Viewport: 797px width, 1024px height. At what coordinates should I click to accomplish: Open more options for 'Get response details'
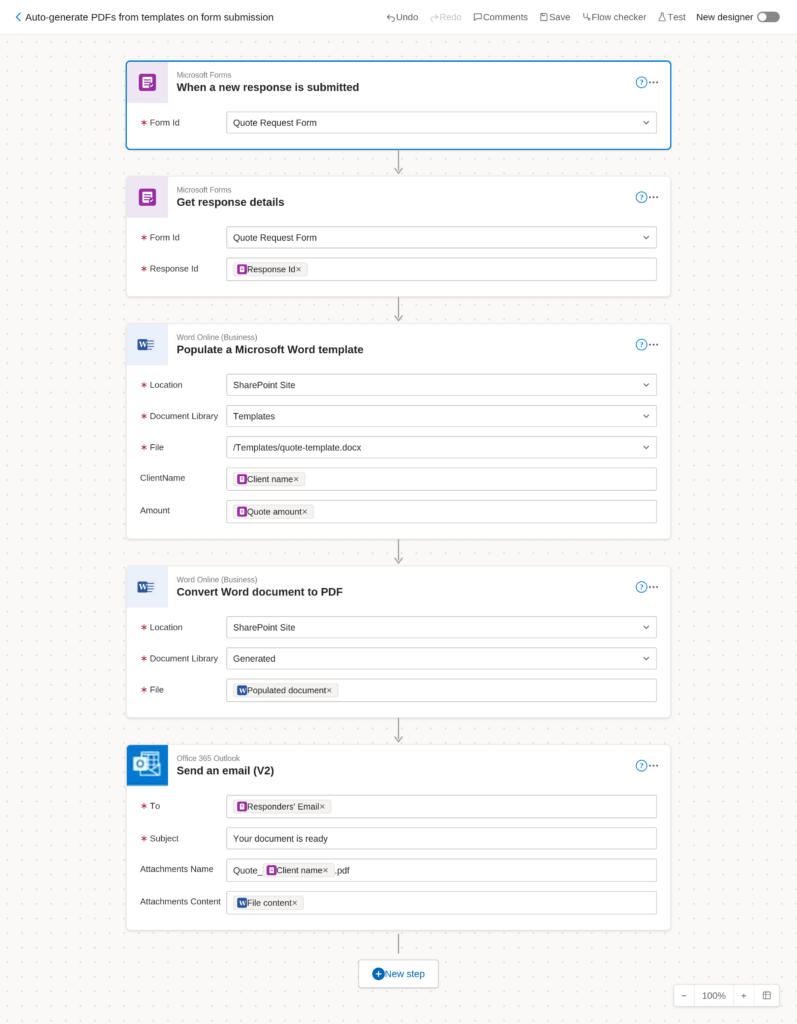coord(654,197)
